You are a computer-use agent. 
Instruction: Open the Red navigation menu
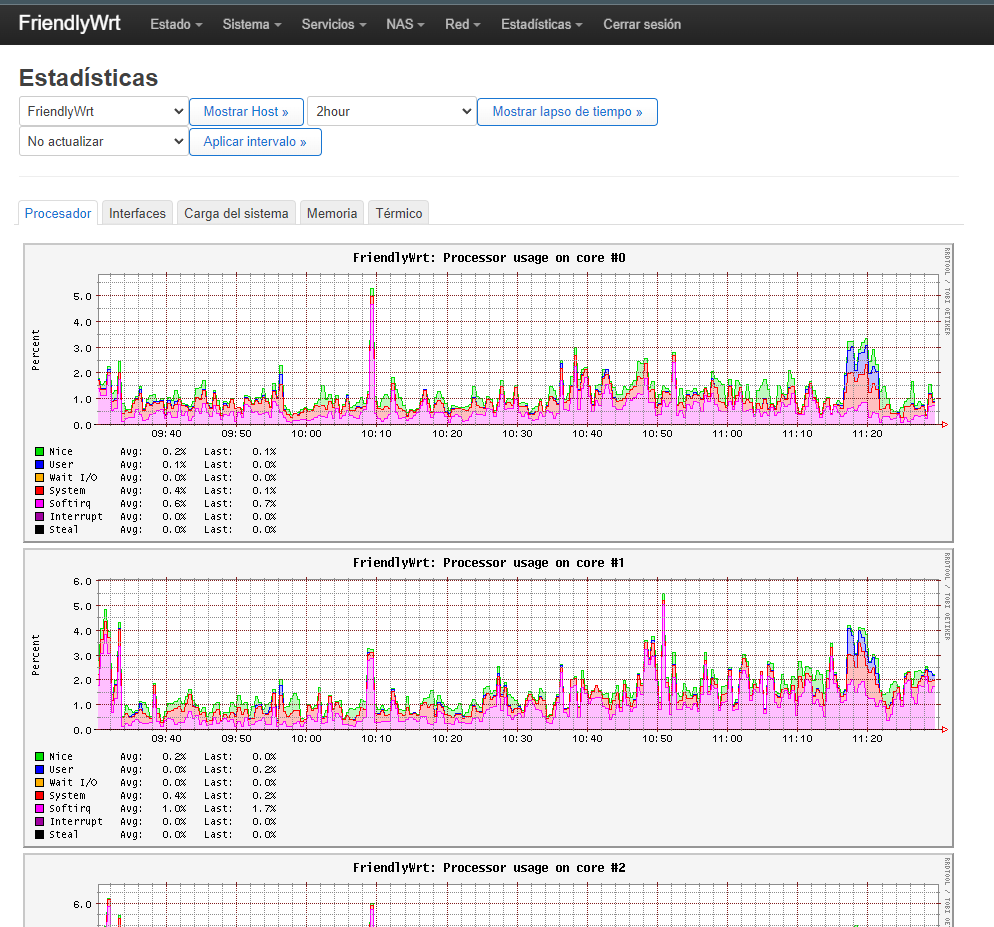[x=462, y=24]
